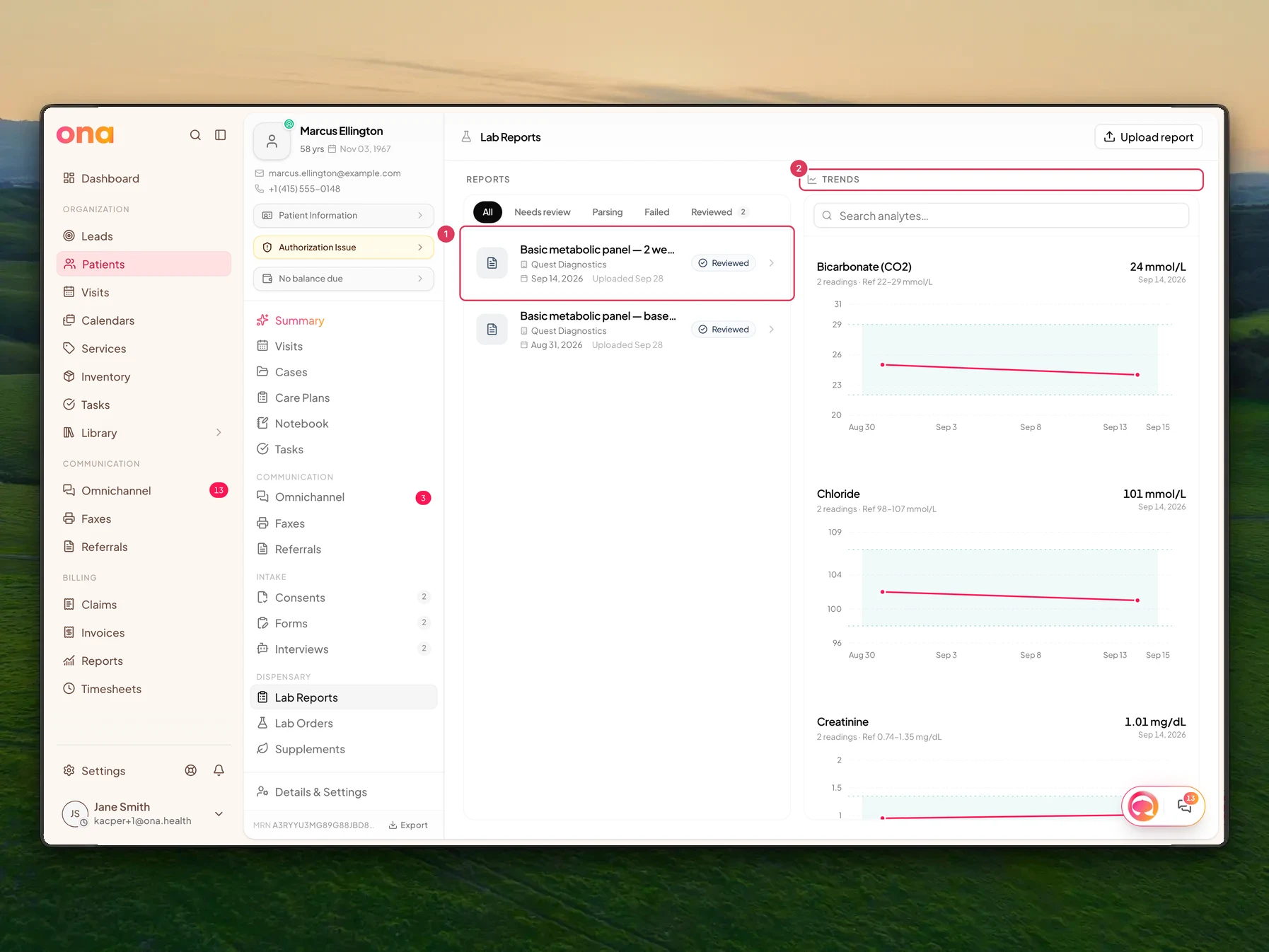The width and height of the screenshot is (1269, 952).
Task: Open the No balance due card
Action: [x=344, y=279]
